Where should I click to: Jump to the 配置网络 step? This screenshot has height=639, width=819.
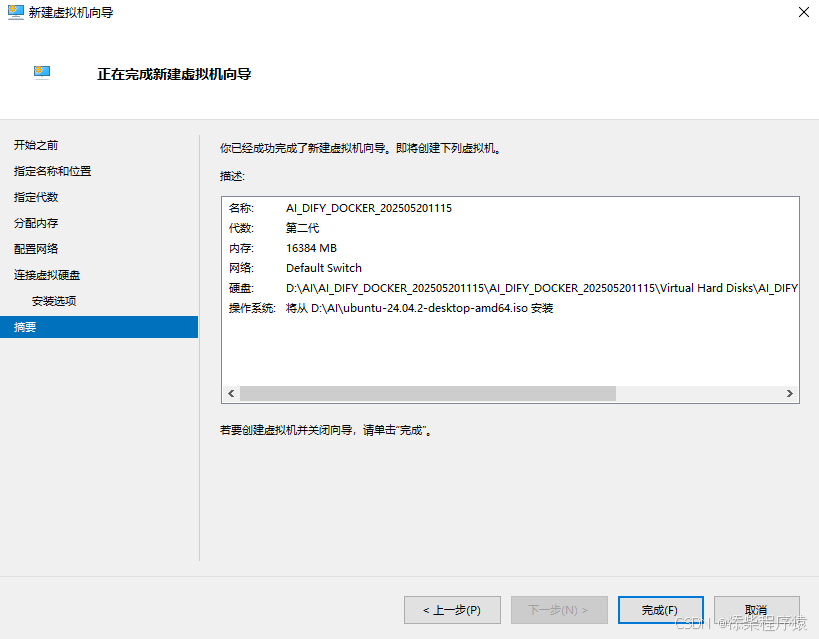pyautogui.click(x=36, y=249)
